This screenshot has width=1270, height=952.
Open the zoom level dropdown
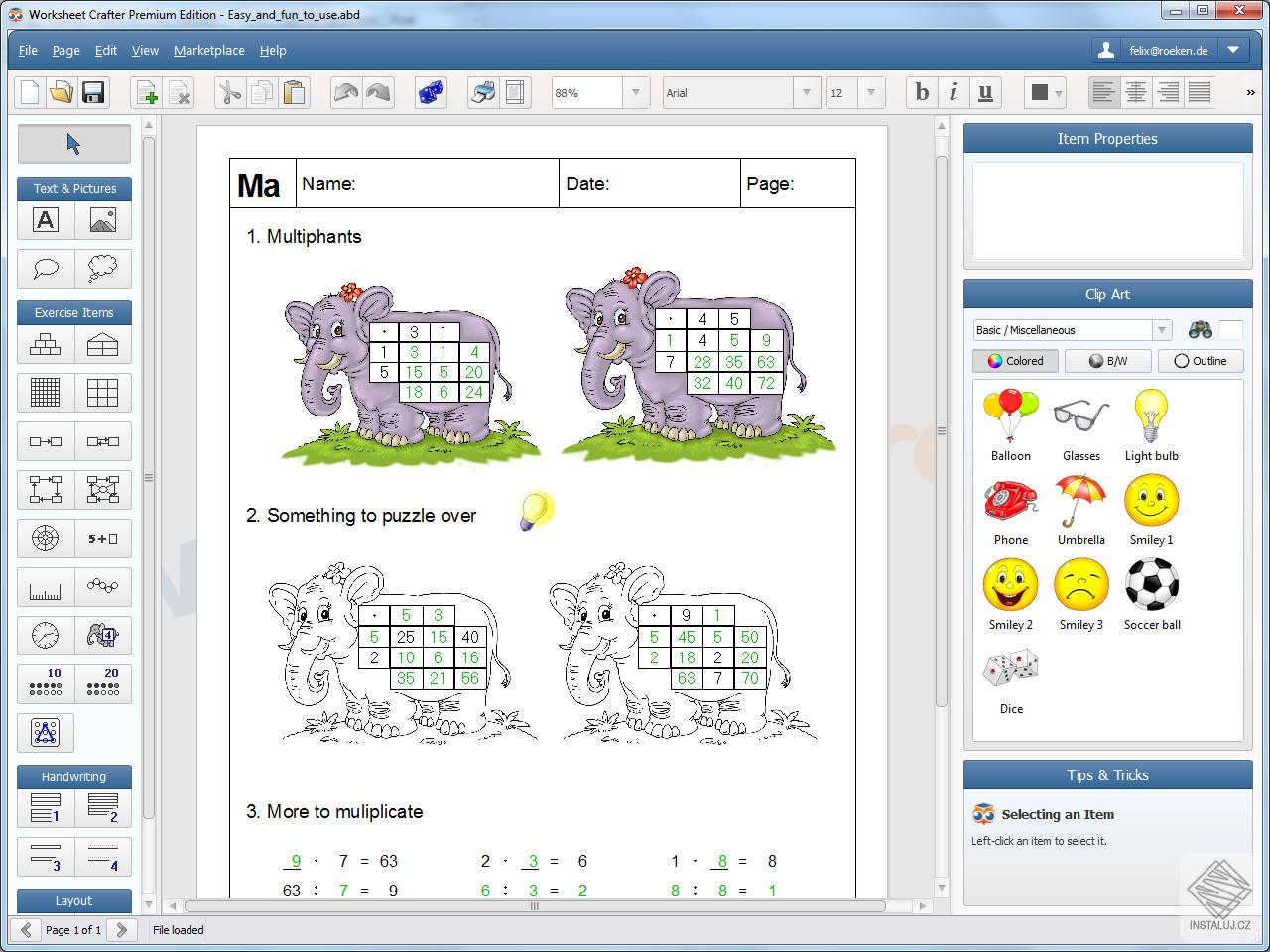(x=636, y=92)
